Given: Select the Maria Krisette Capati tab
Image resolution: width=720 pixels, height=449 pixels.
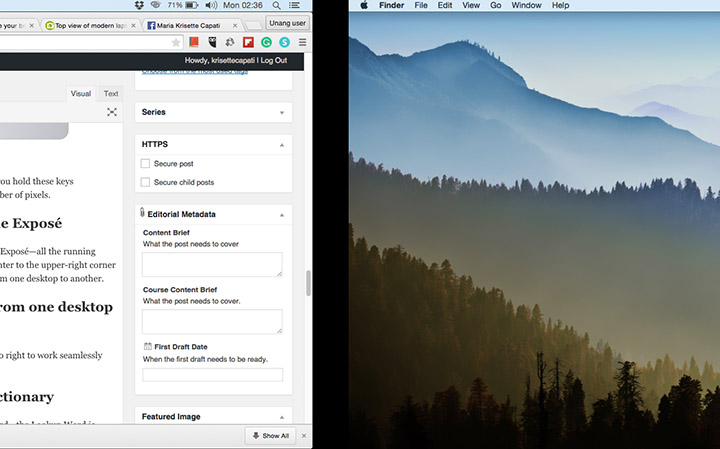Looking at the screenshot, I should [x=192, y=26].
